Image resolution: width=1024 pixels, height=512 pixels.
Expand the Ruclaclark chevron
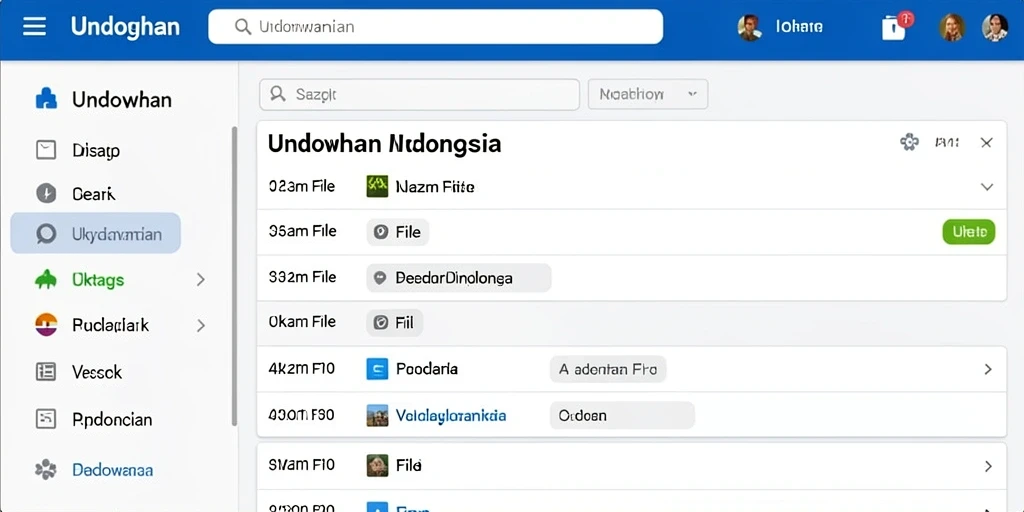pyautogui.click(x=200, y=325)
